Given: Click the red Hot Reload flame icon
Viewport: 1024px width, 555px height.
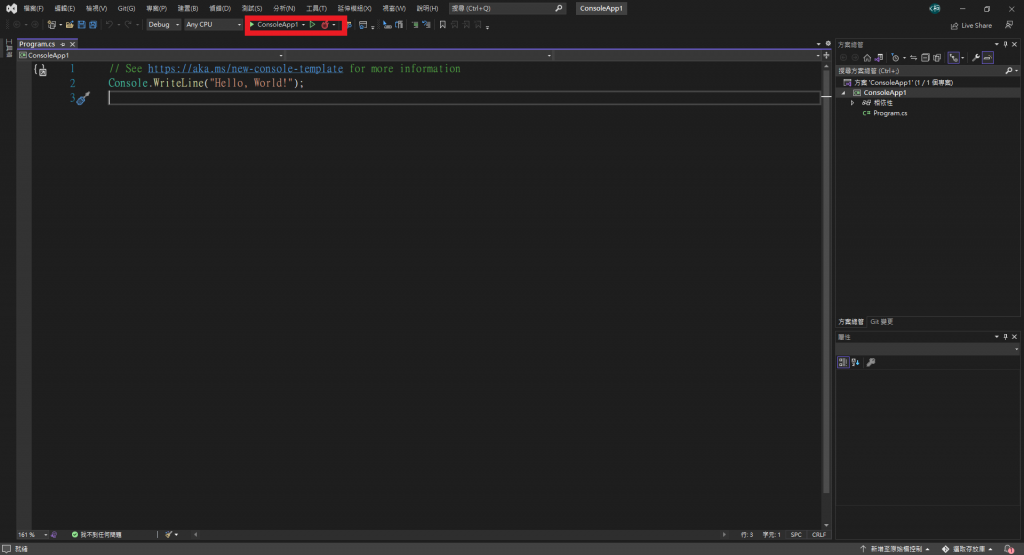Looking at the screenshot, I should [x=325, y=24].
